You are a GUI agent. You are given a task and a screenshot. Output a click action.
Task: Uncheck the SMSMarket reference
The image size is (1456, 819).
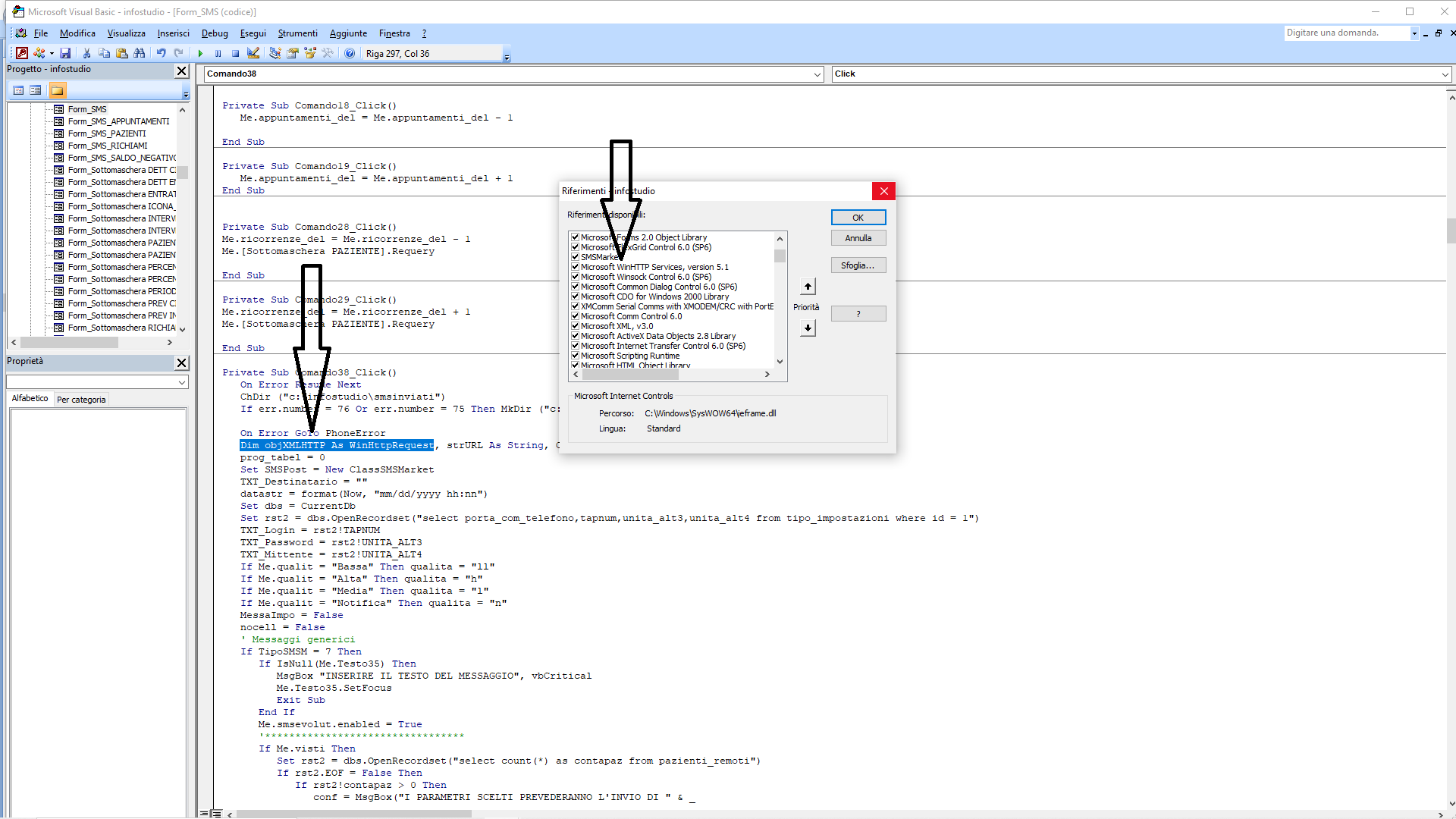pos(576,257)
